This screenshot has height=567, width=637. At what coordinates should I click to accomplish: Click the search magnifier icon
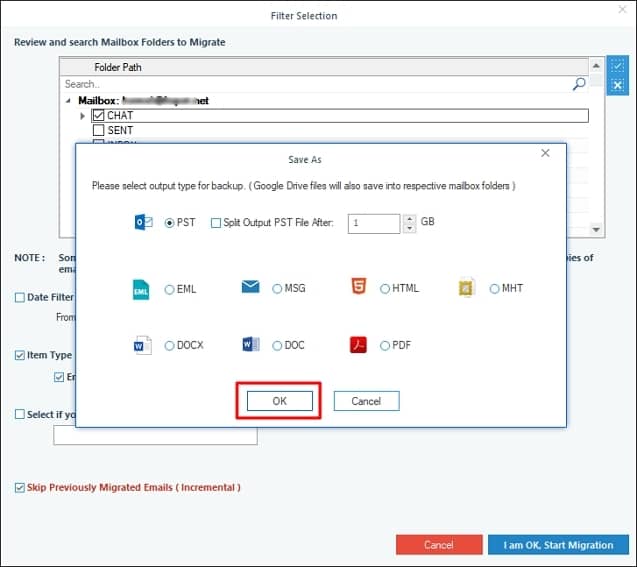click(x=579, y=84)
